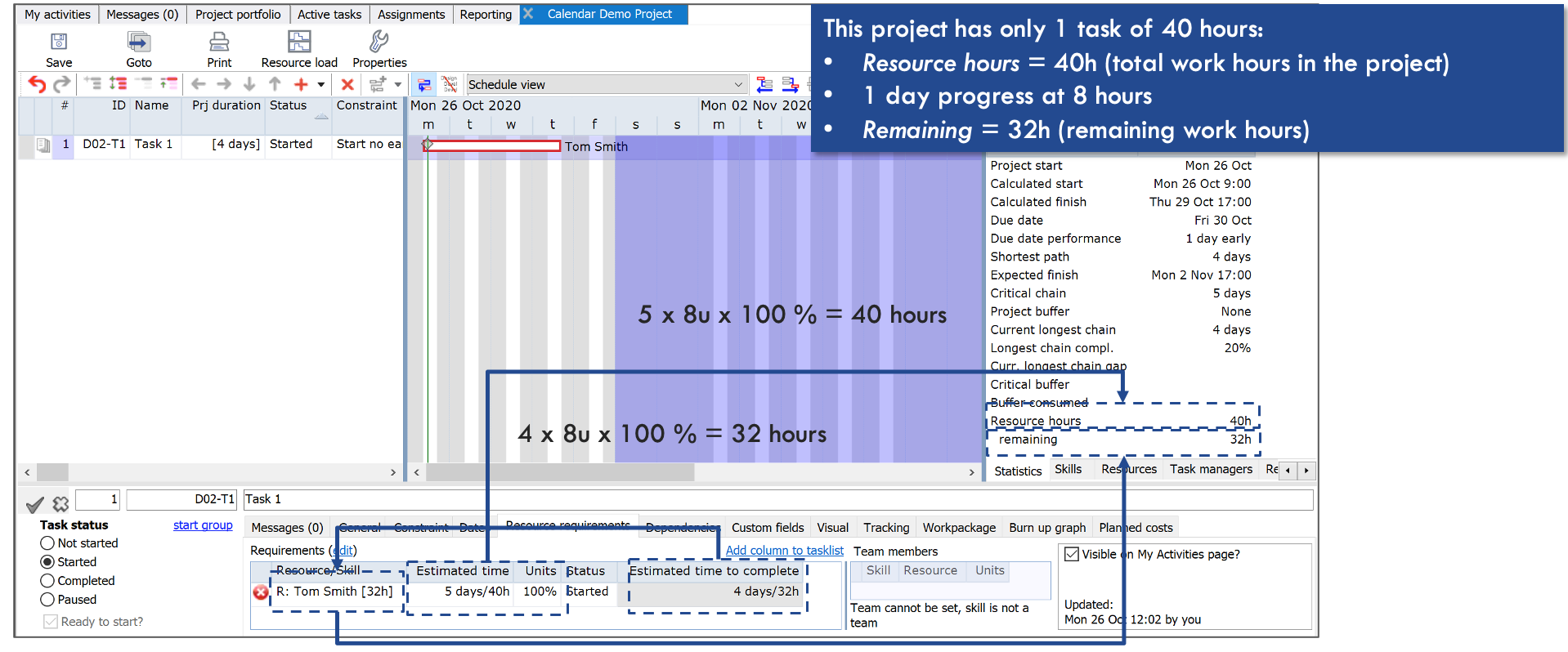Click the move up arrow
Image resolution: width=1568 pixels, height=652 pixels.
[275, 84]
